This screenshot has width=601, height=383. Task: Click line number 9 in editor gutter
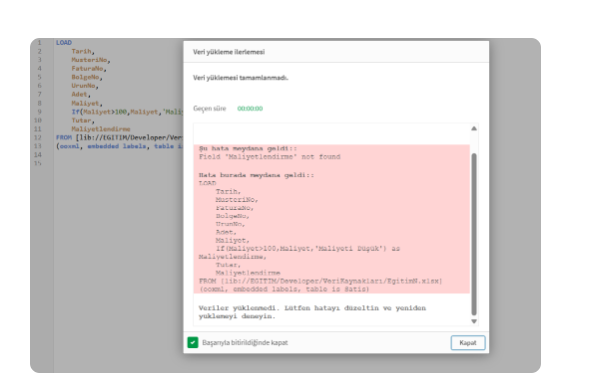coord(39,112)
